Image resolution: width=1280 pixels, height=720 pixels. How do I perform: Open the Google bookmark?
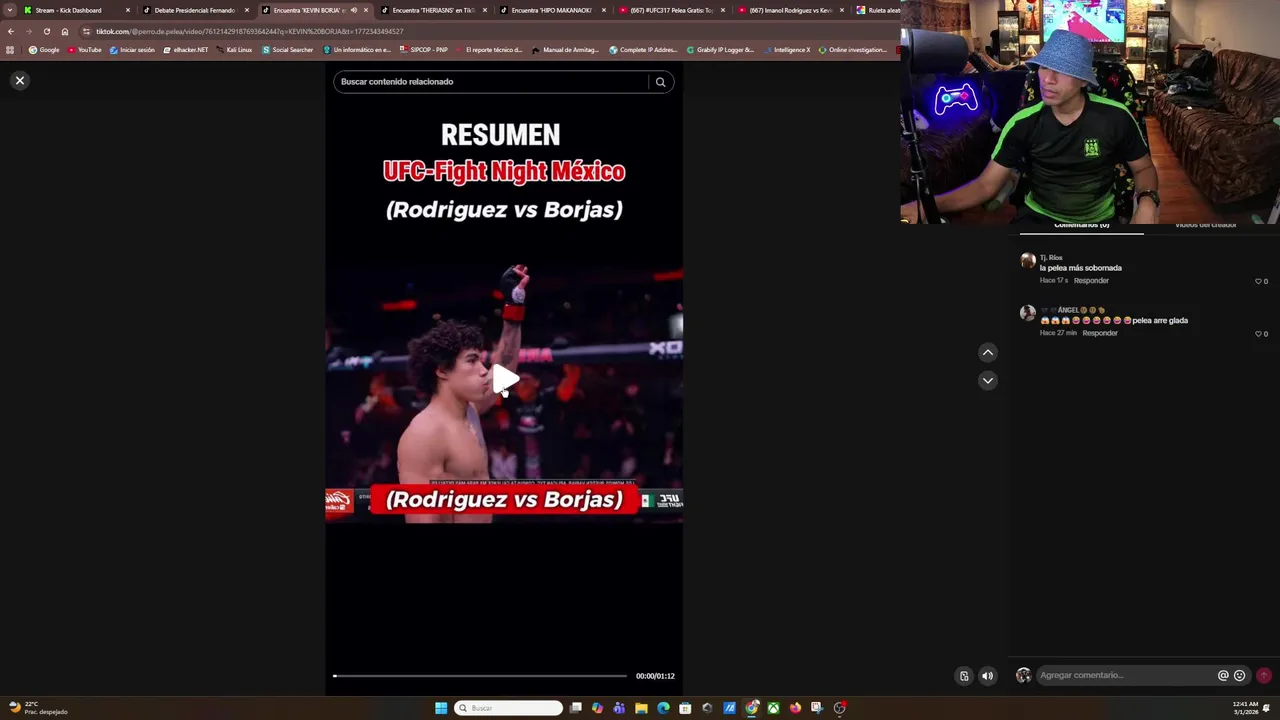pos(44,50)
